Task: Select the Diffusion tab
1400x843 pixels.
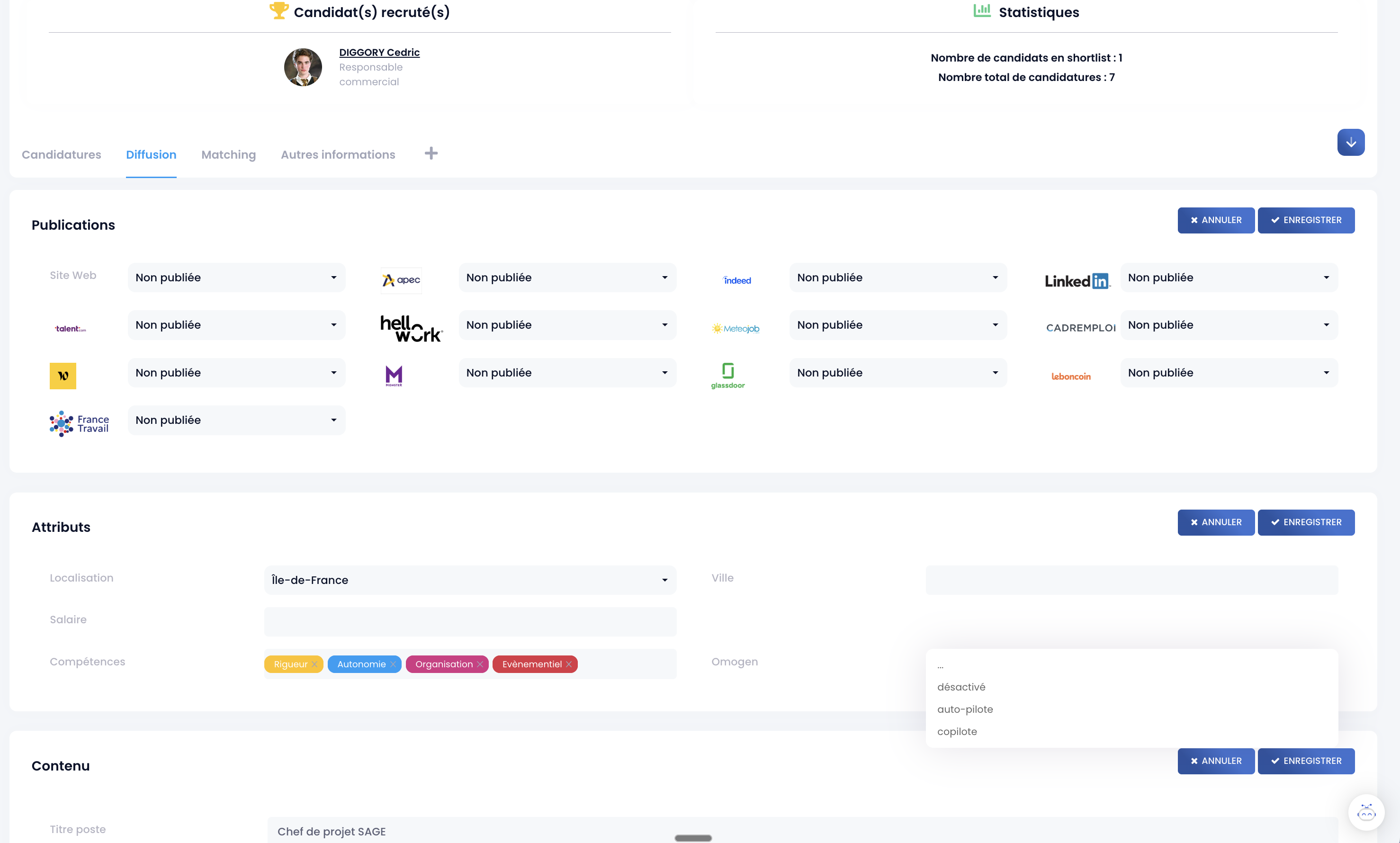Action: (151, 154)
